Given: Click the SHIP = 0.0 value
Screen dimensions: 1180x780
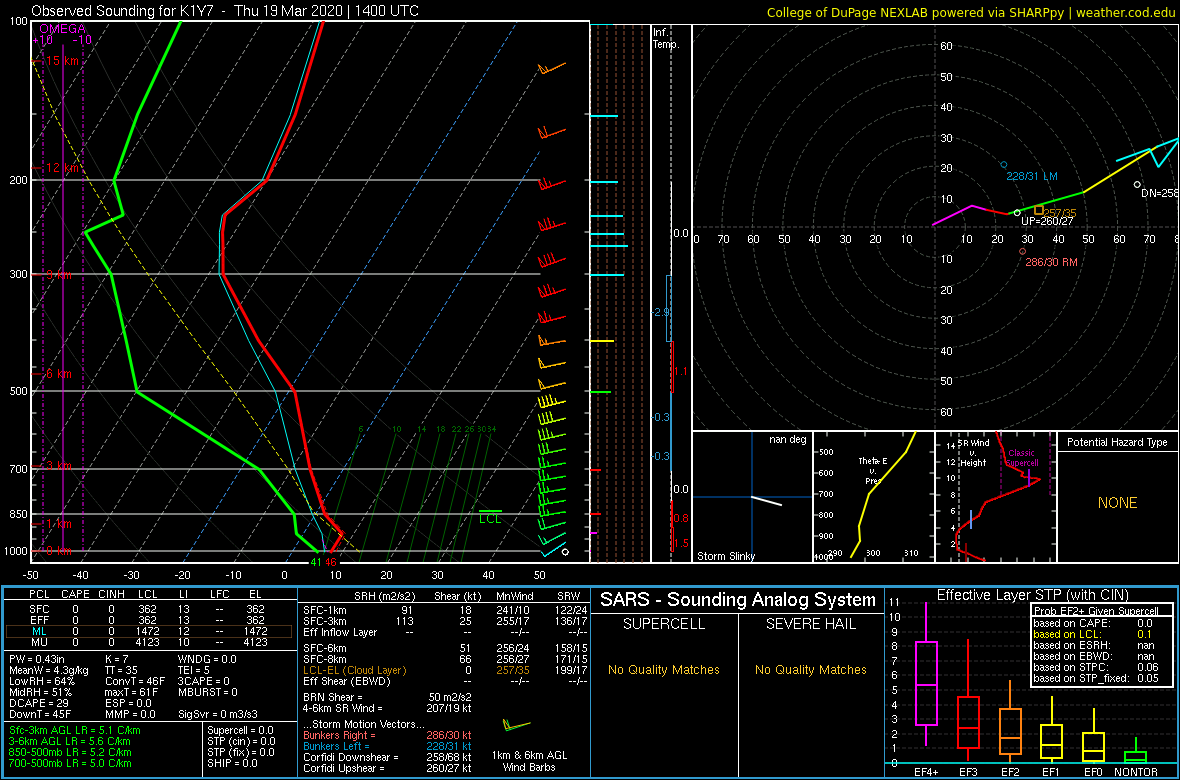Looking at the screenshot, I should coord(232,763).
